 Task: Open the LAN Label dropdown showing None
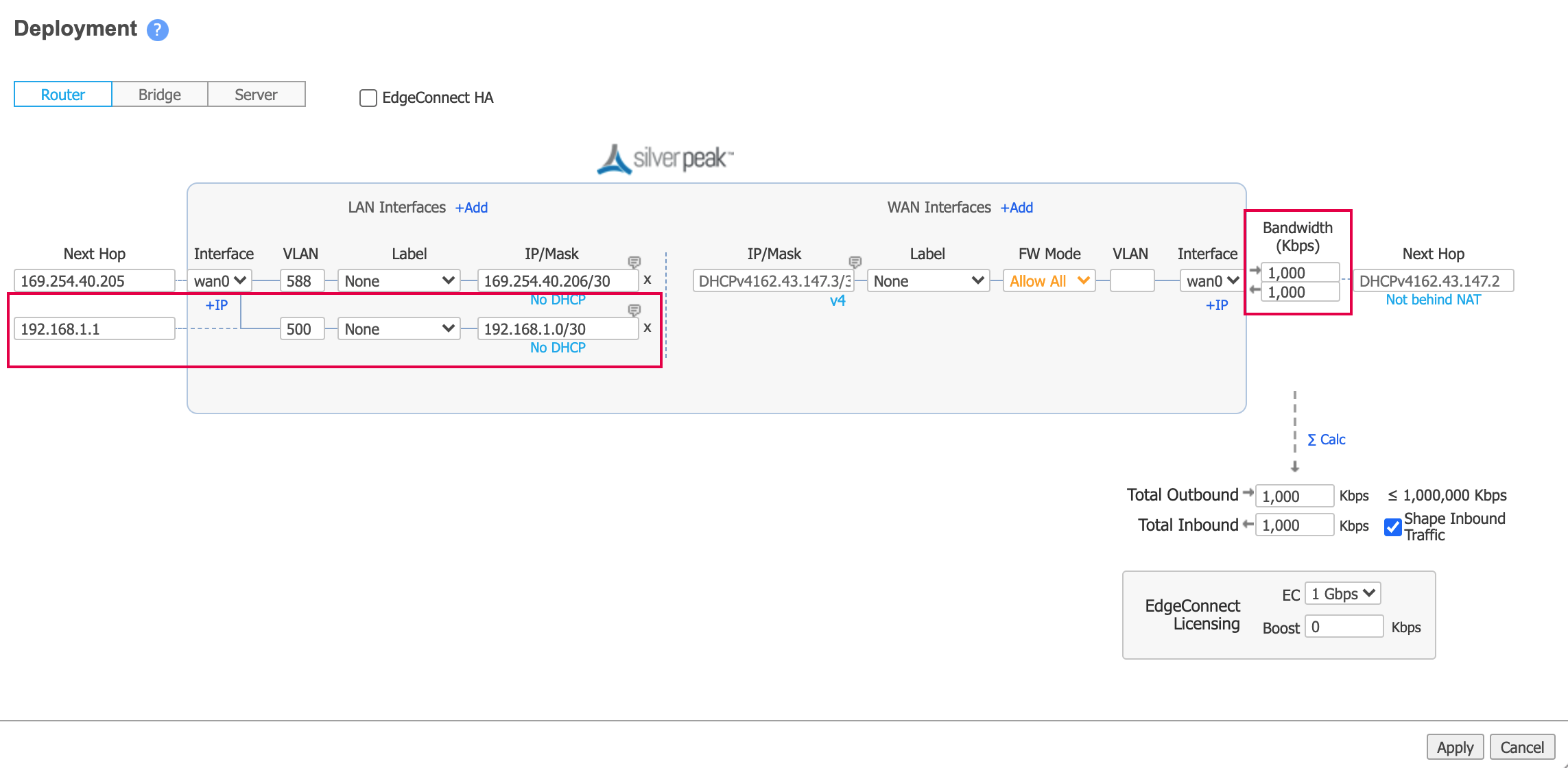pyautogui.click(x=399, y=280)
